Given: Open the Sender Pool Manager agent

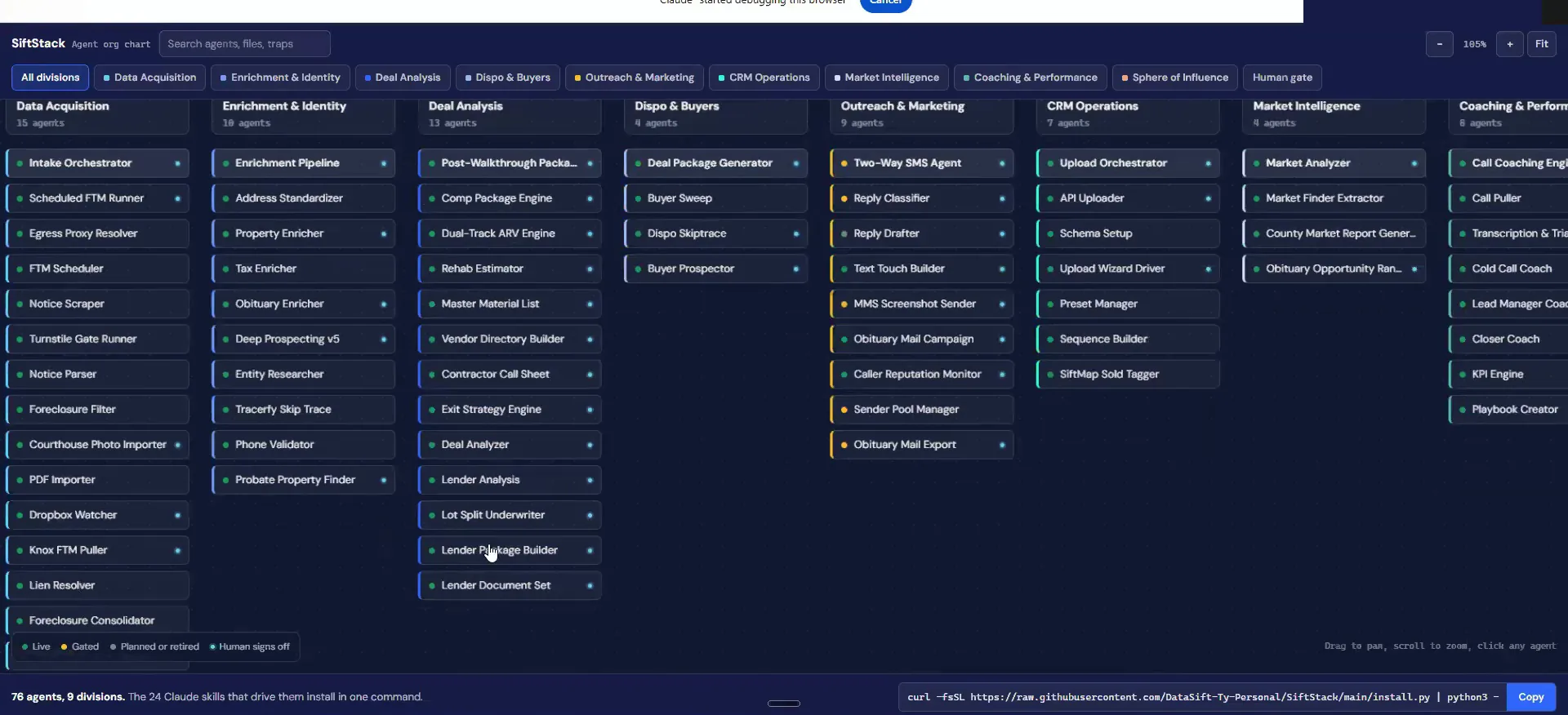Looking at the screenshot, I should [x=922, y=409].
